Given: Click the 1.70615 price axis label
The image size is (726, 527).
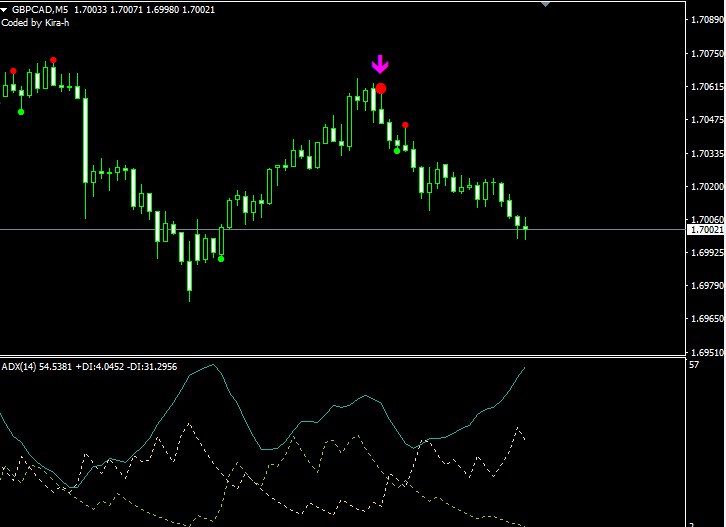Looking at the screenshot, I should click(x=707, y=87).
